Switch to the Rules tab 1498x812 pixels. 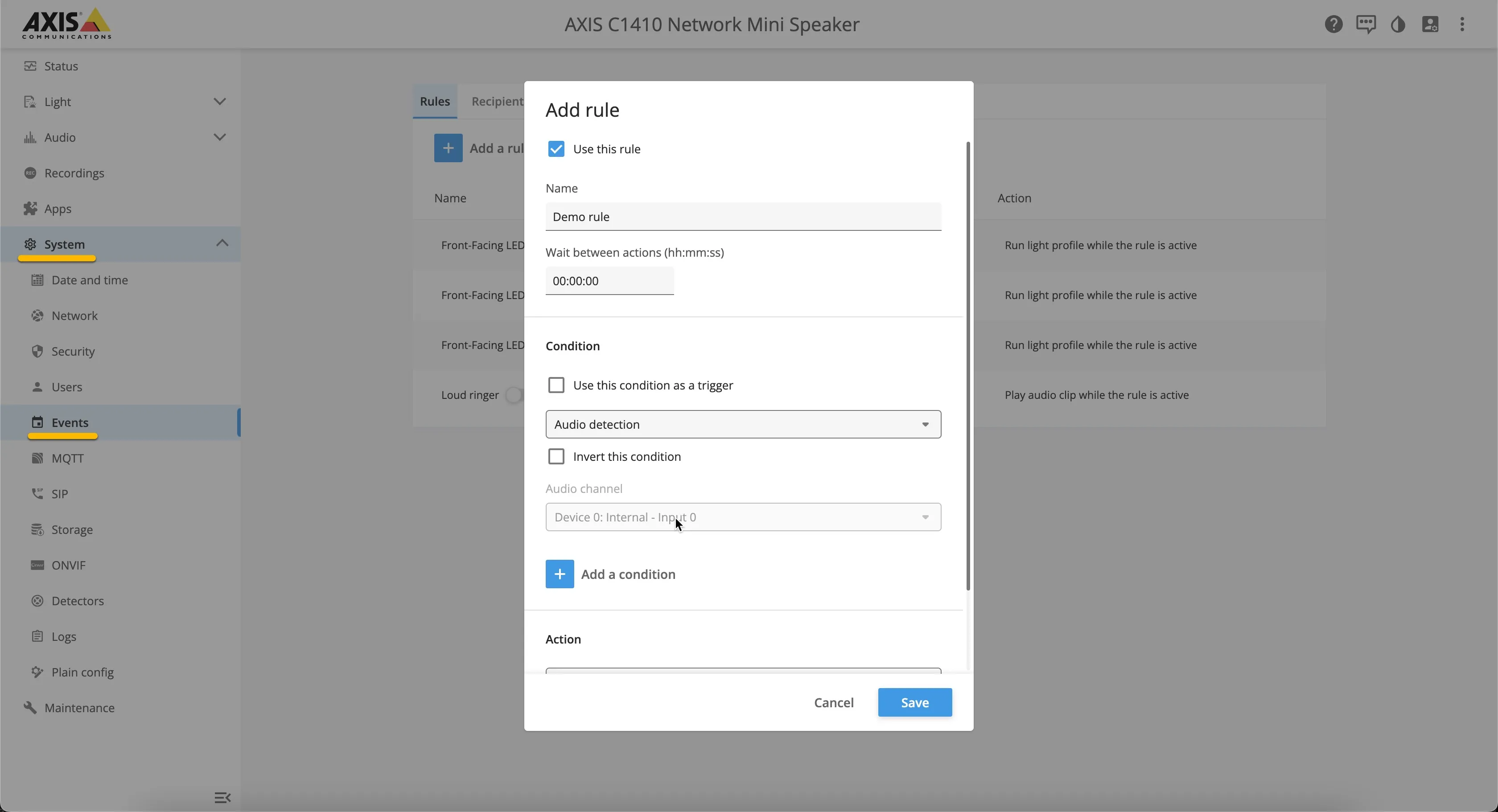click(435, 102)
